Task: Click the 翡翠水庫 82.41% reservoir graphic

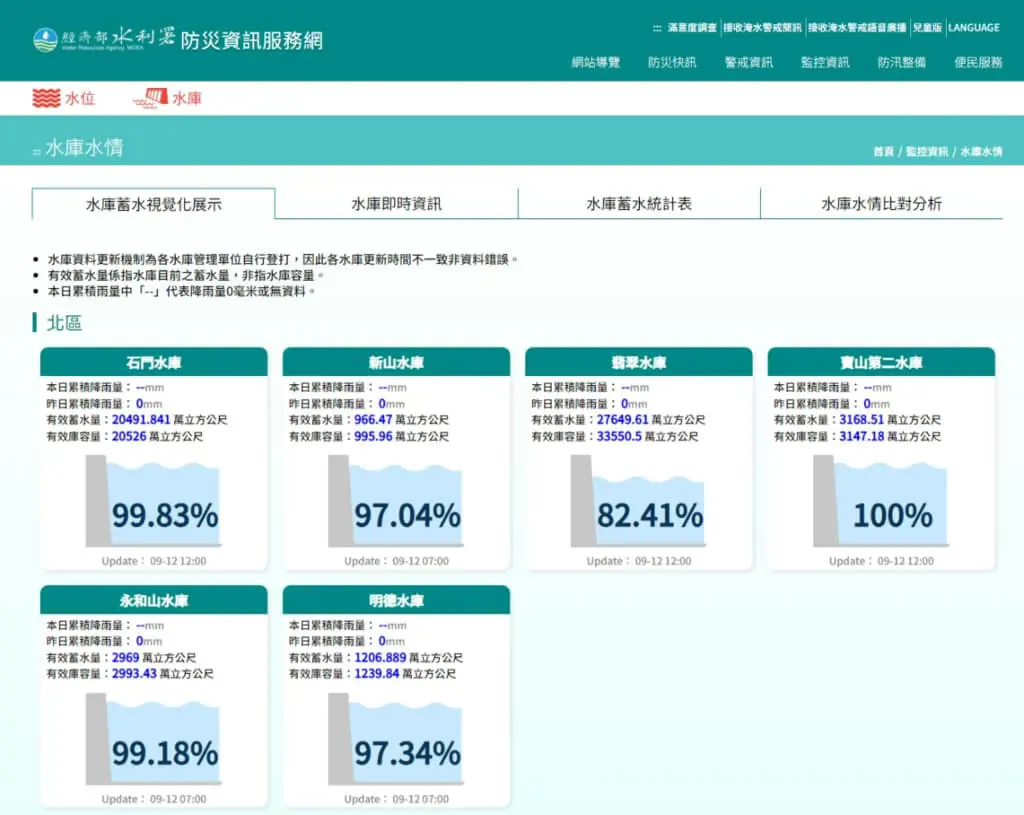Action: (638, 501)
